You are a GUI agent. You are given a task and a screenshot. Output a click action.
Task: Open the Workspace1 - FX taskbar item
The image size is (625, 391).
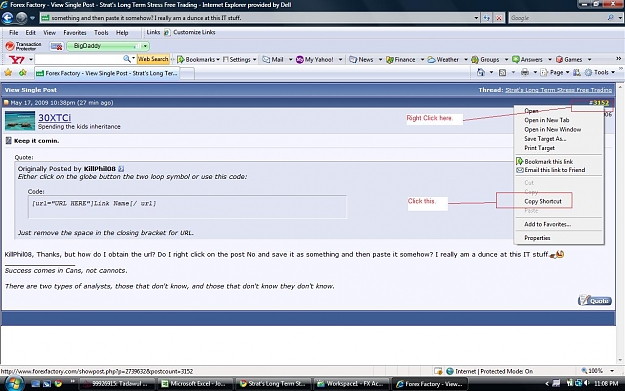(350, 384)
